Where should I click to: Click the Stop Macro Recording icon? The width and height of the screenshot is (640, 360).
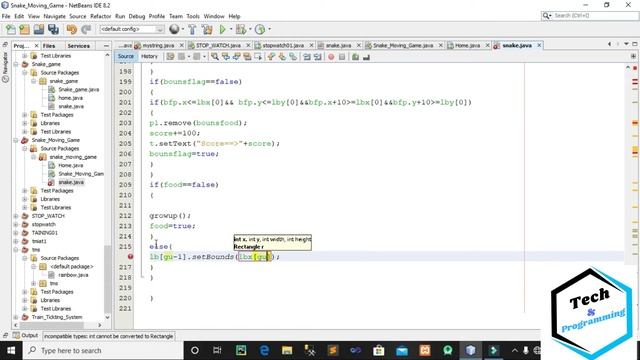[342, 57]
